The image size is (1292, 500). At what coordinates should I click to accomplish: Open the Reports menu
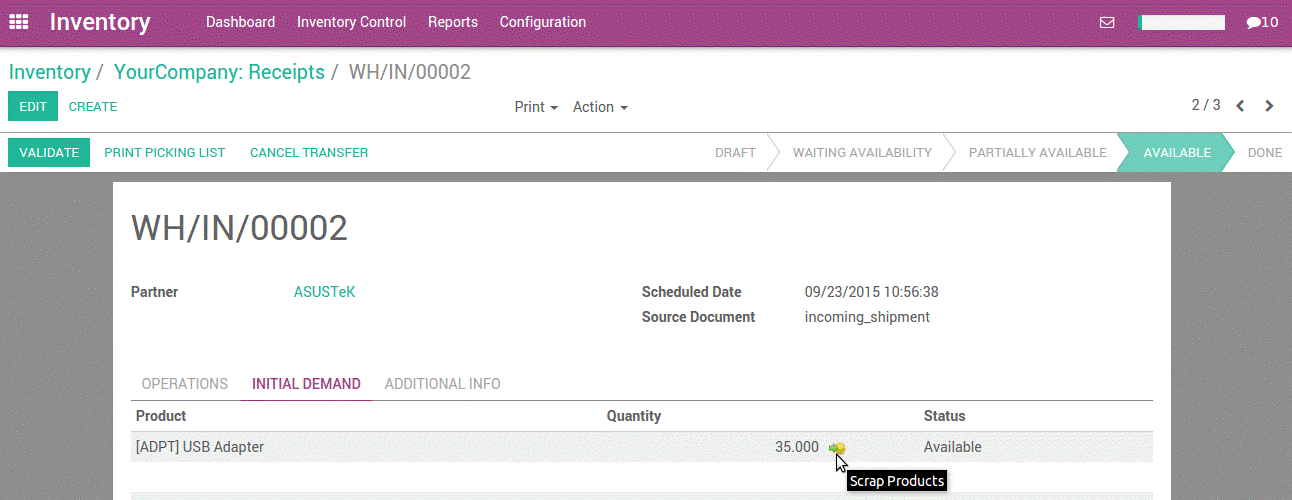(453, 22)
